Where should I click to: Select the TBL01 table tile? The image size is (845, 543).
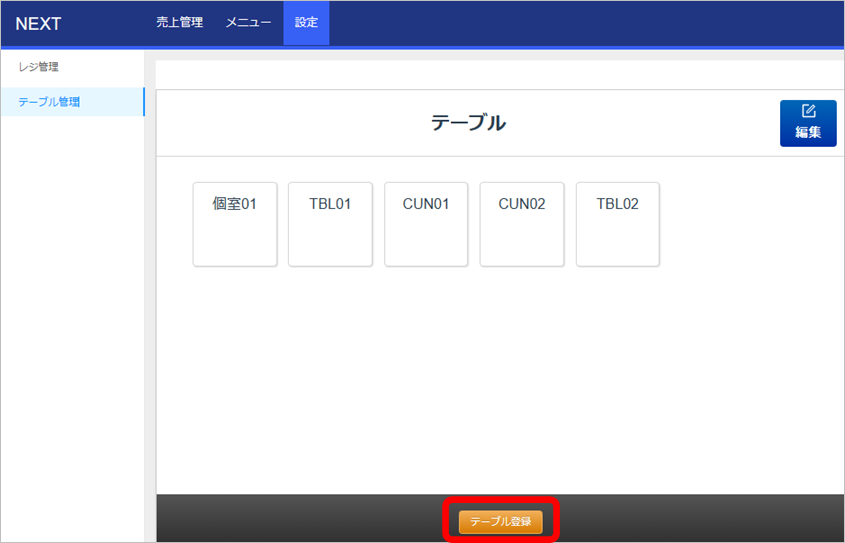point(330,224)
